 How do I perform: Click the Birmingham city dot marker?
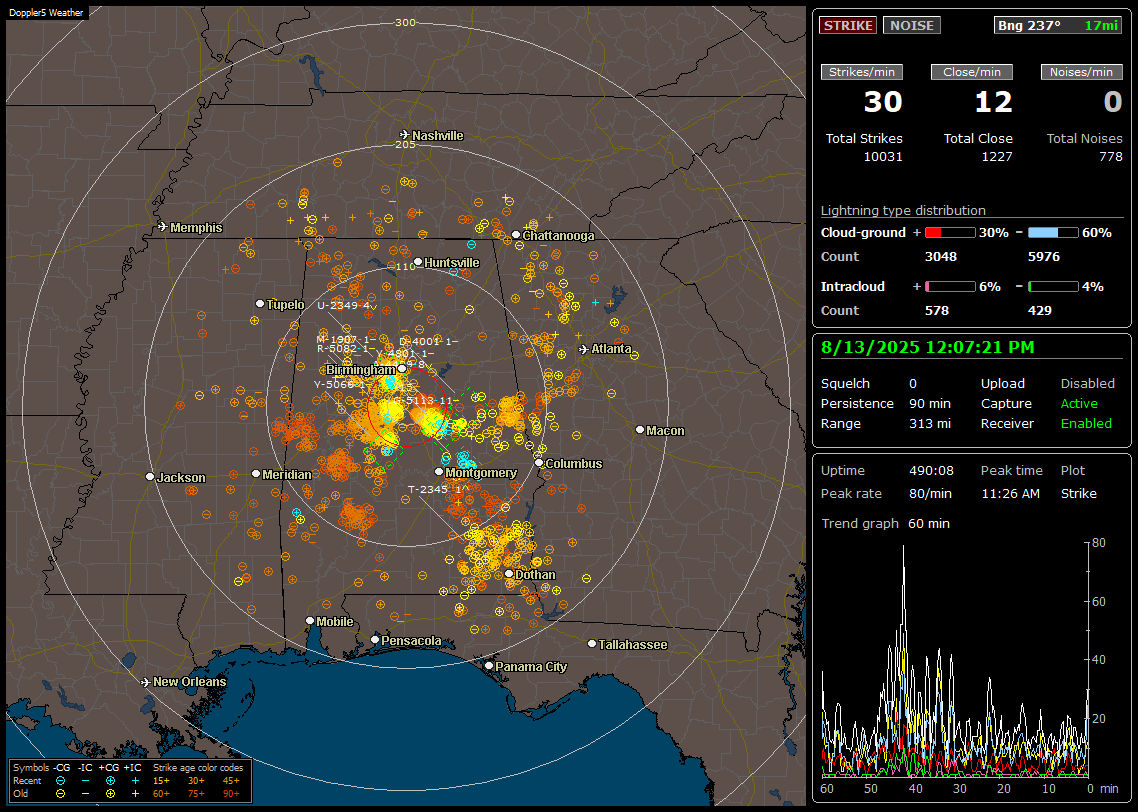[x=402, y=369]
